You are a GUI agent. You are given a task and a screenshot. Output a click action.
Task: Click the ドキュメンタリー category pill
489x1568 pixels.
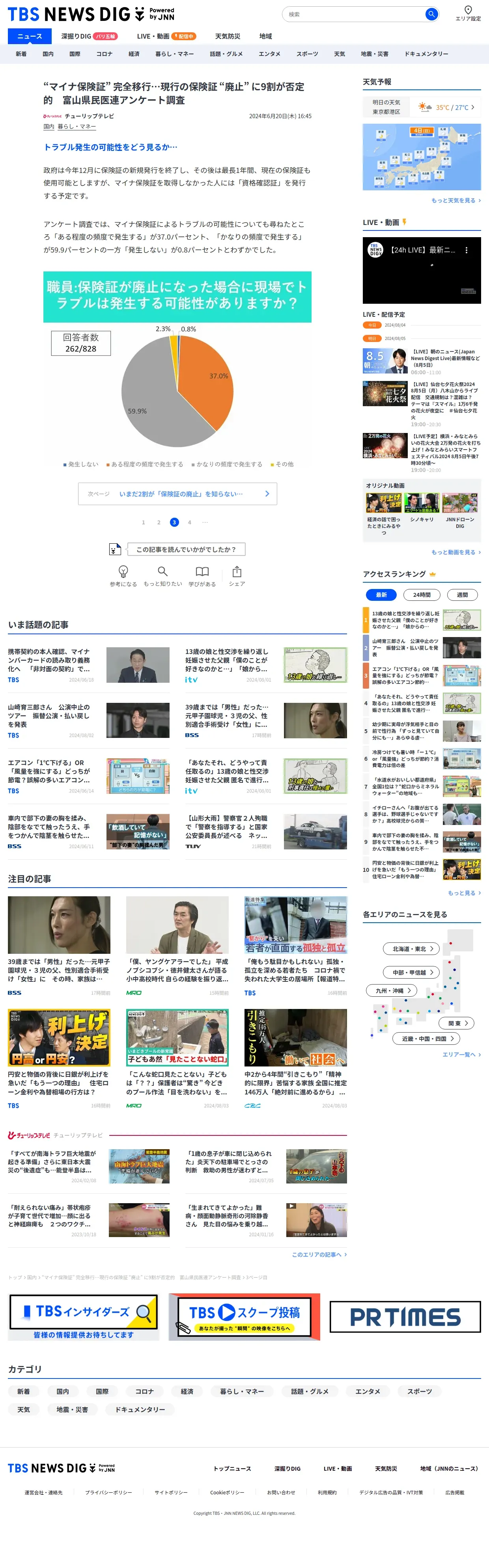pyautogui.click(x=140, y=1410)
